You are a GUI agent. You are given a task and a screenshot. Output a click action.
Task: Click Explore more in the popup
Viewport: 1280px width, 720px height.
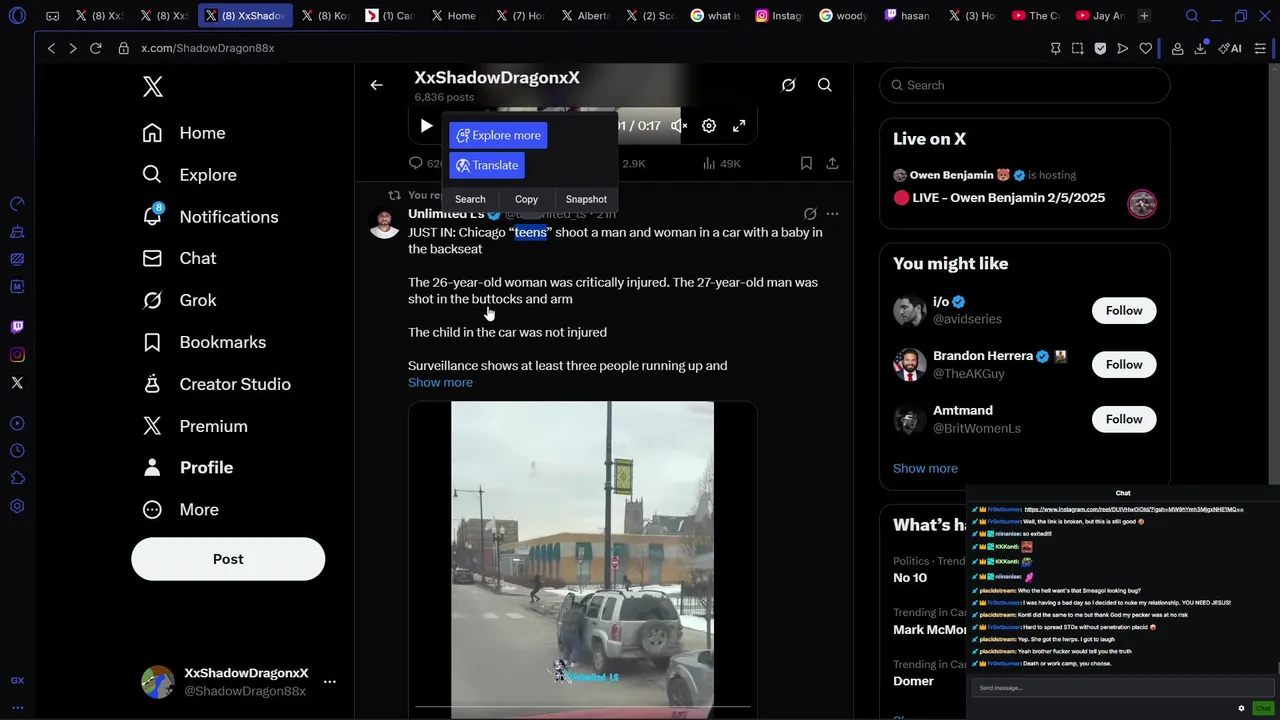[x=498, y=135]
